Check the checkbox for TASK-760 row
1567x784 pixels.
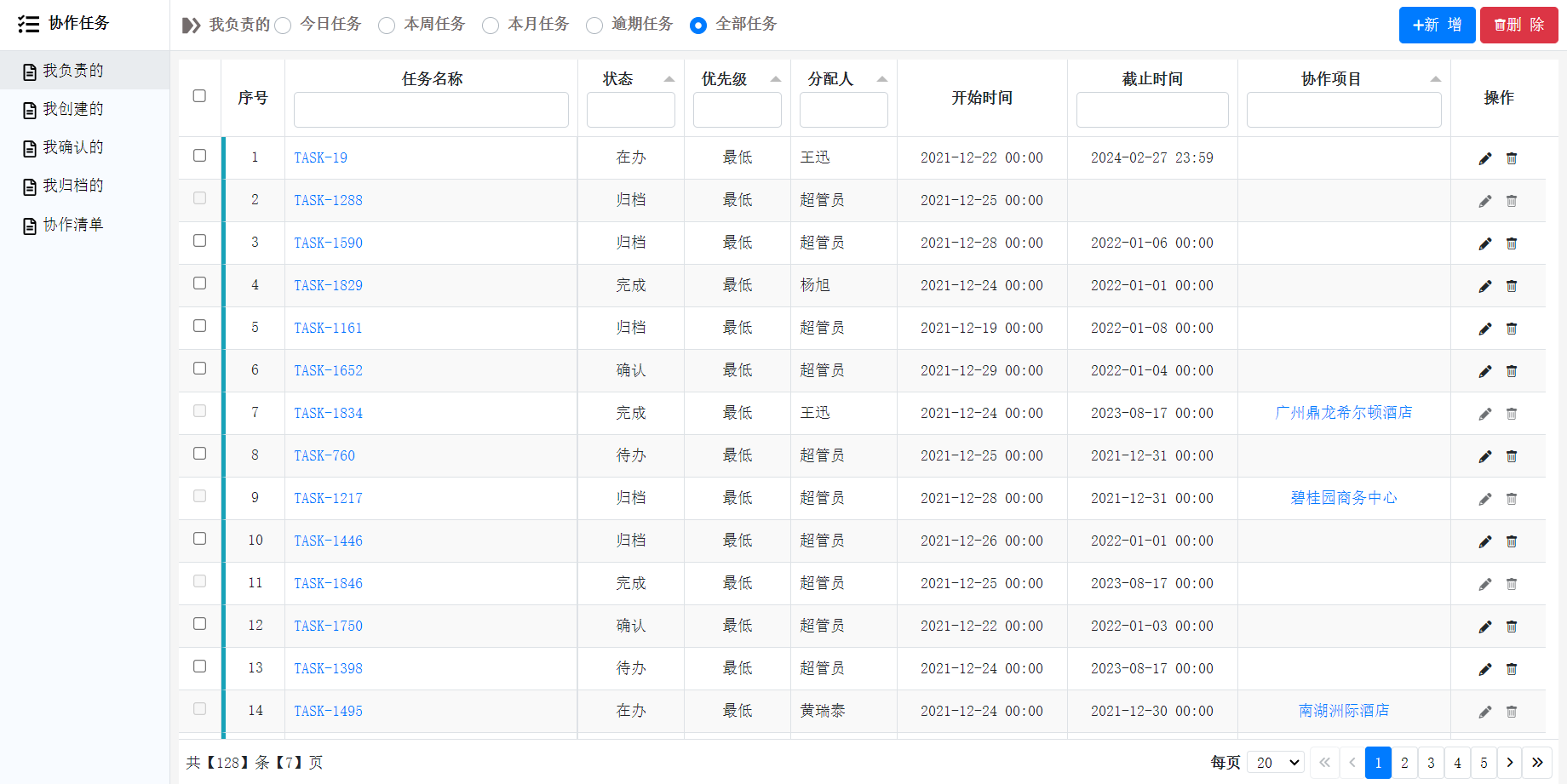199,453
